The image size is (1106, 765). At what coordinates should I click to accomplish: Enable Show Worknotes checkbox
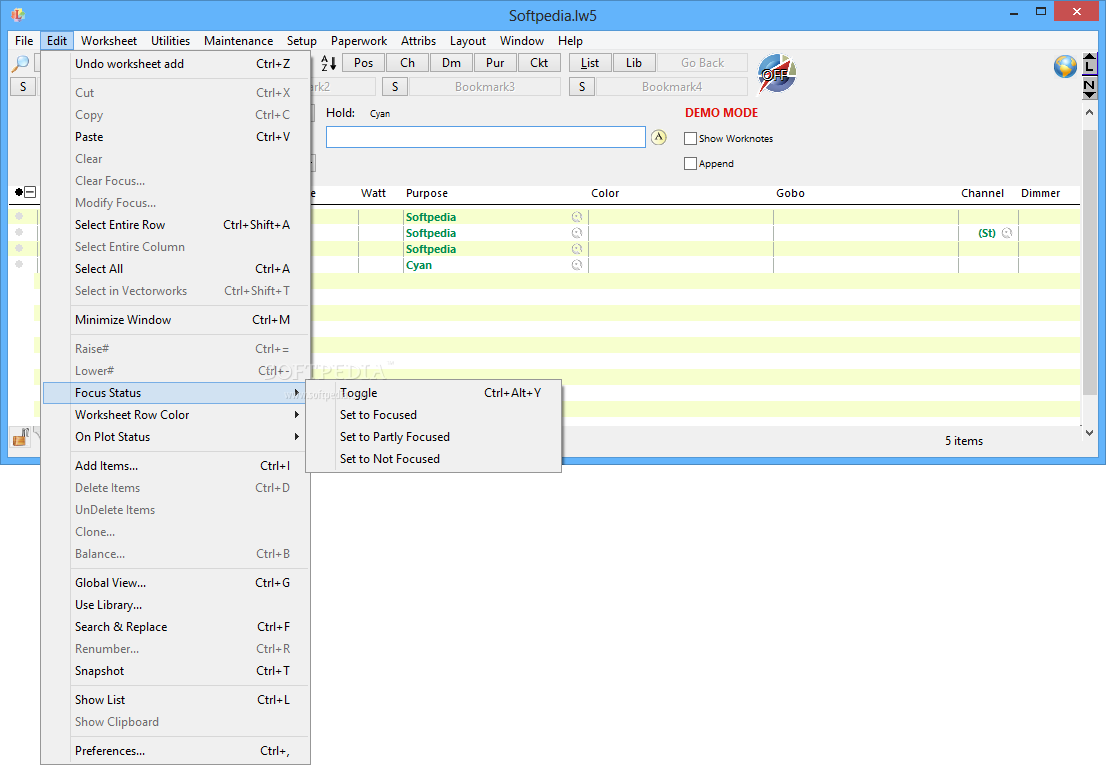click(x=691, y=139)
